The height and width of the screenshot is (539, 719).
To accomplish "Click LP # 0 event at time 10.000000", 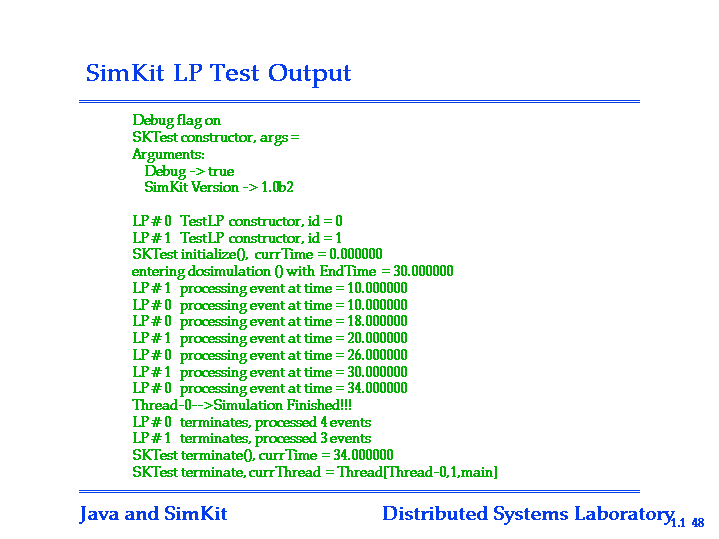I will [270, 306].
